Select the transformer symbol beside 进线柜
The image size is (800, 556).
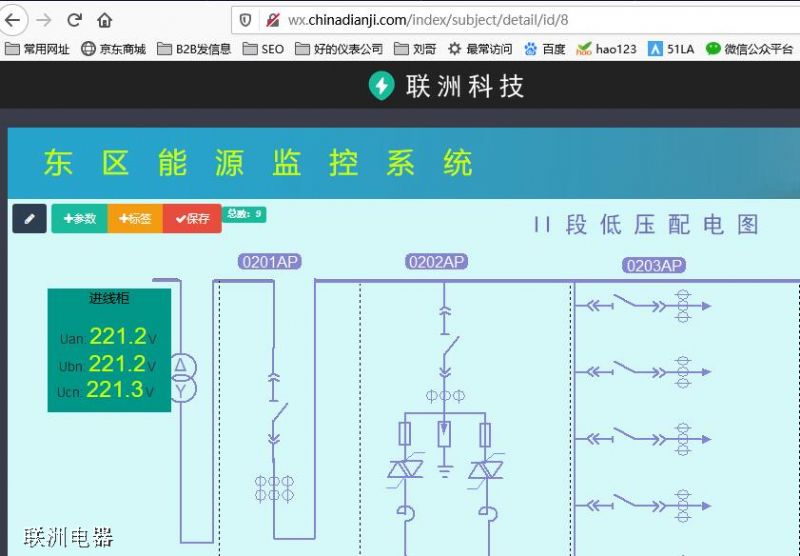(181, 377)
